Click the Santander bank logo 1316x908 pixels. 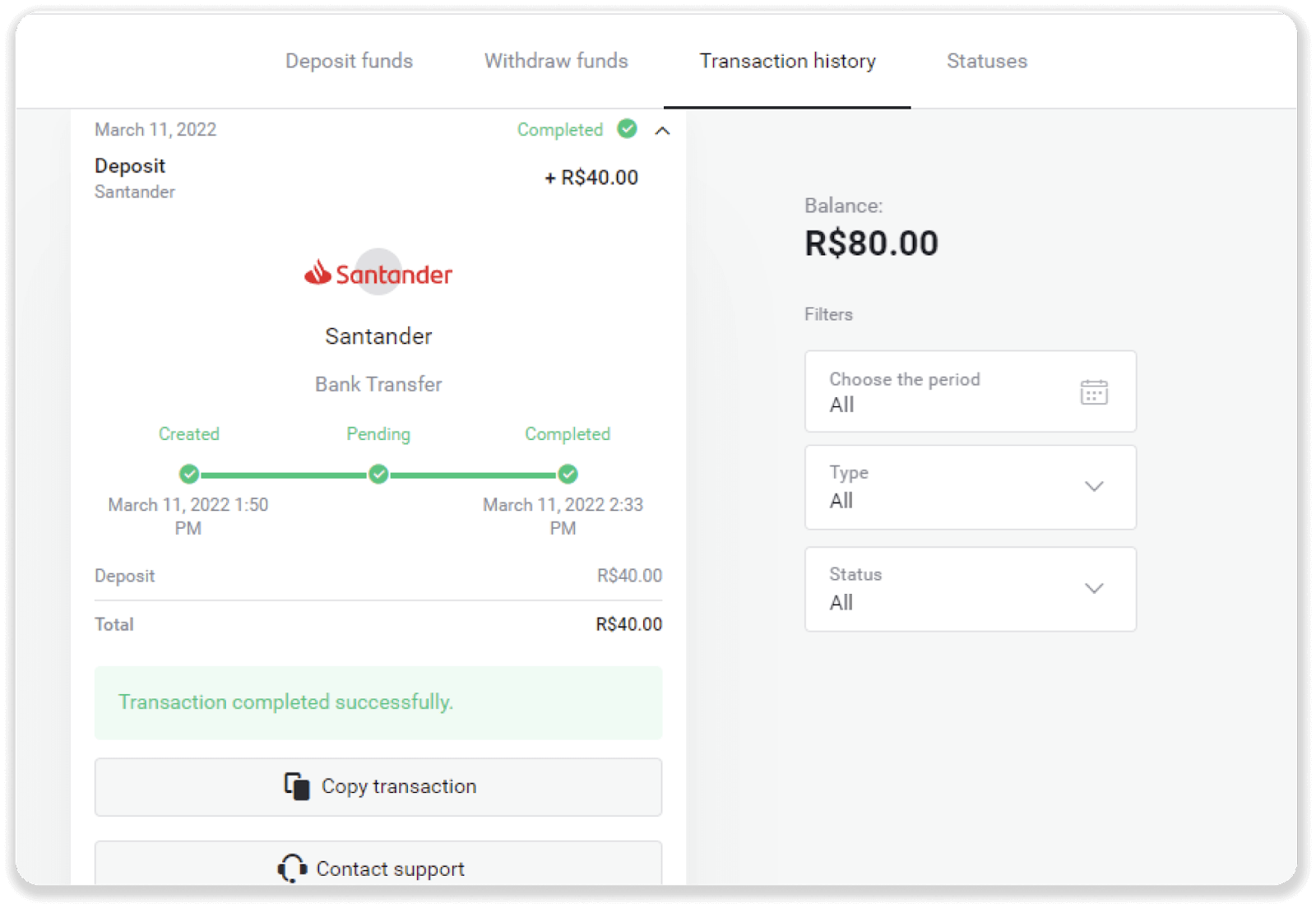click(378, 271)
